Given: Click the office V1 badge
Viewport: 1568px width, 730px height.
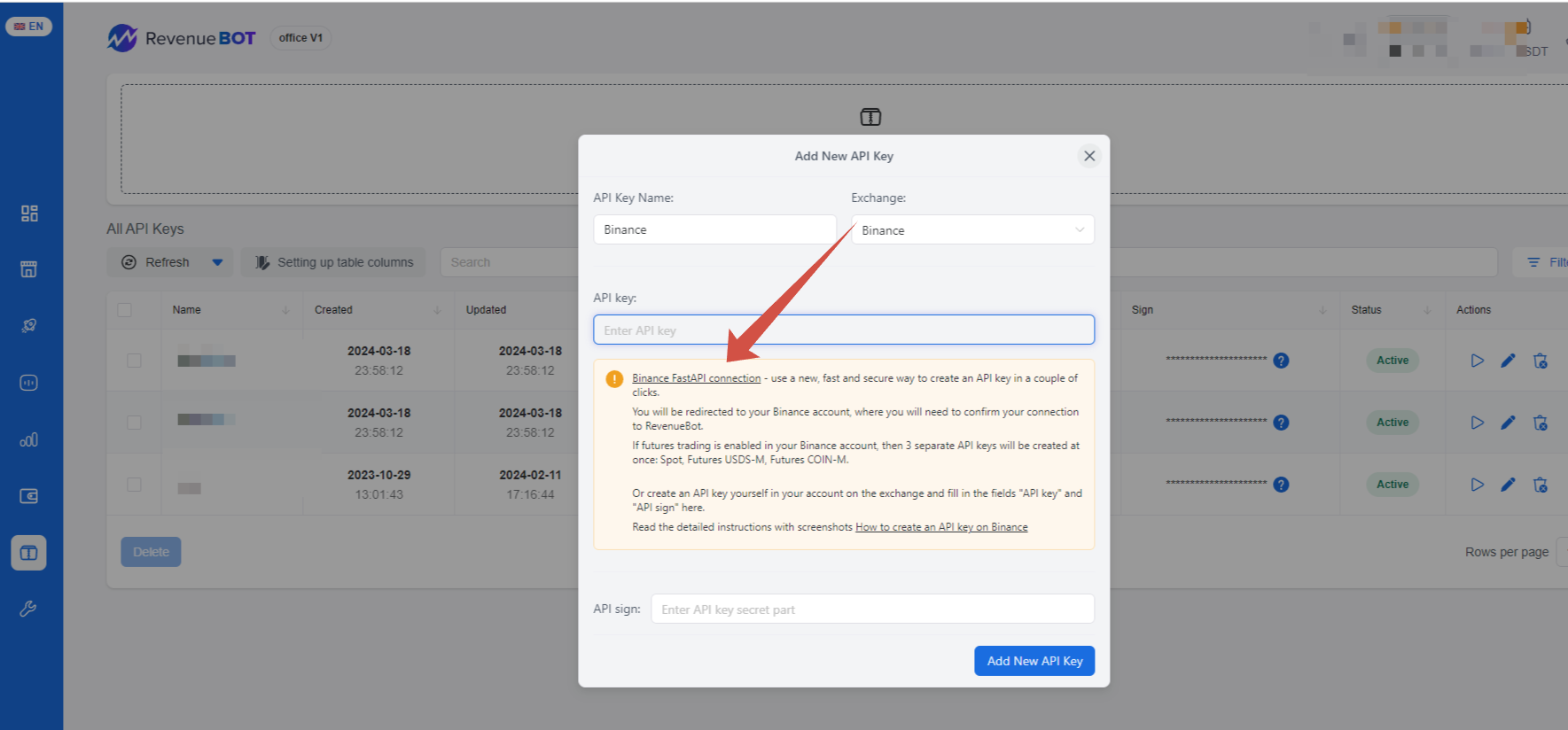Looking at the screenshot, I should tap(300, 38).
